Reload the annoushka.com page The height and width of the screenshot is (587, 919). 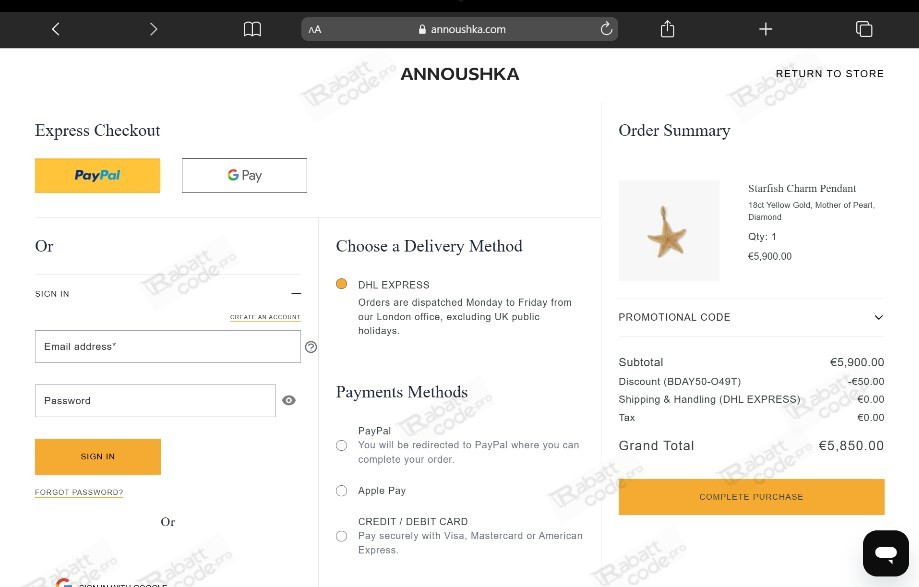607,28
